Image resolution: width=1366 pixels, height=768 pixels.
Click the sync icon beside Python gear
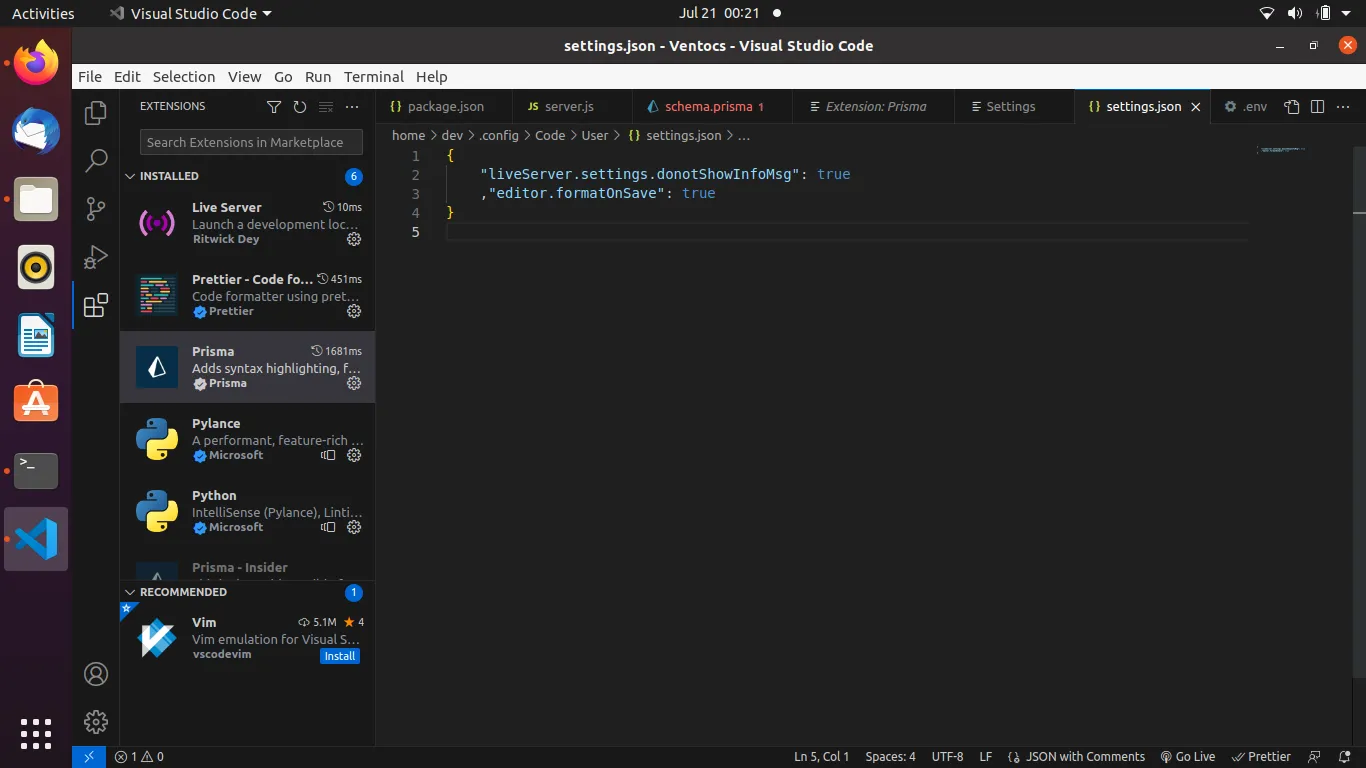pyautogui.click(x=328, y=527)
